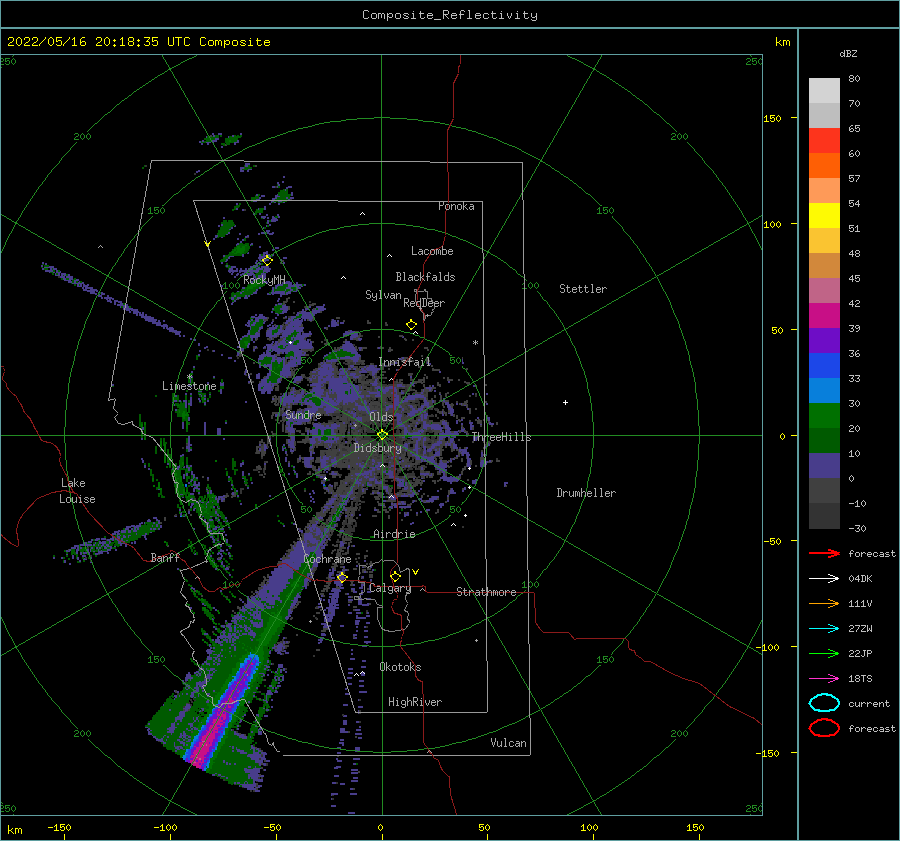Click the RedDeer city label
900x841 pixels.
[424, 303]
